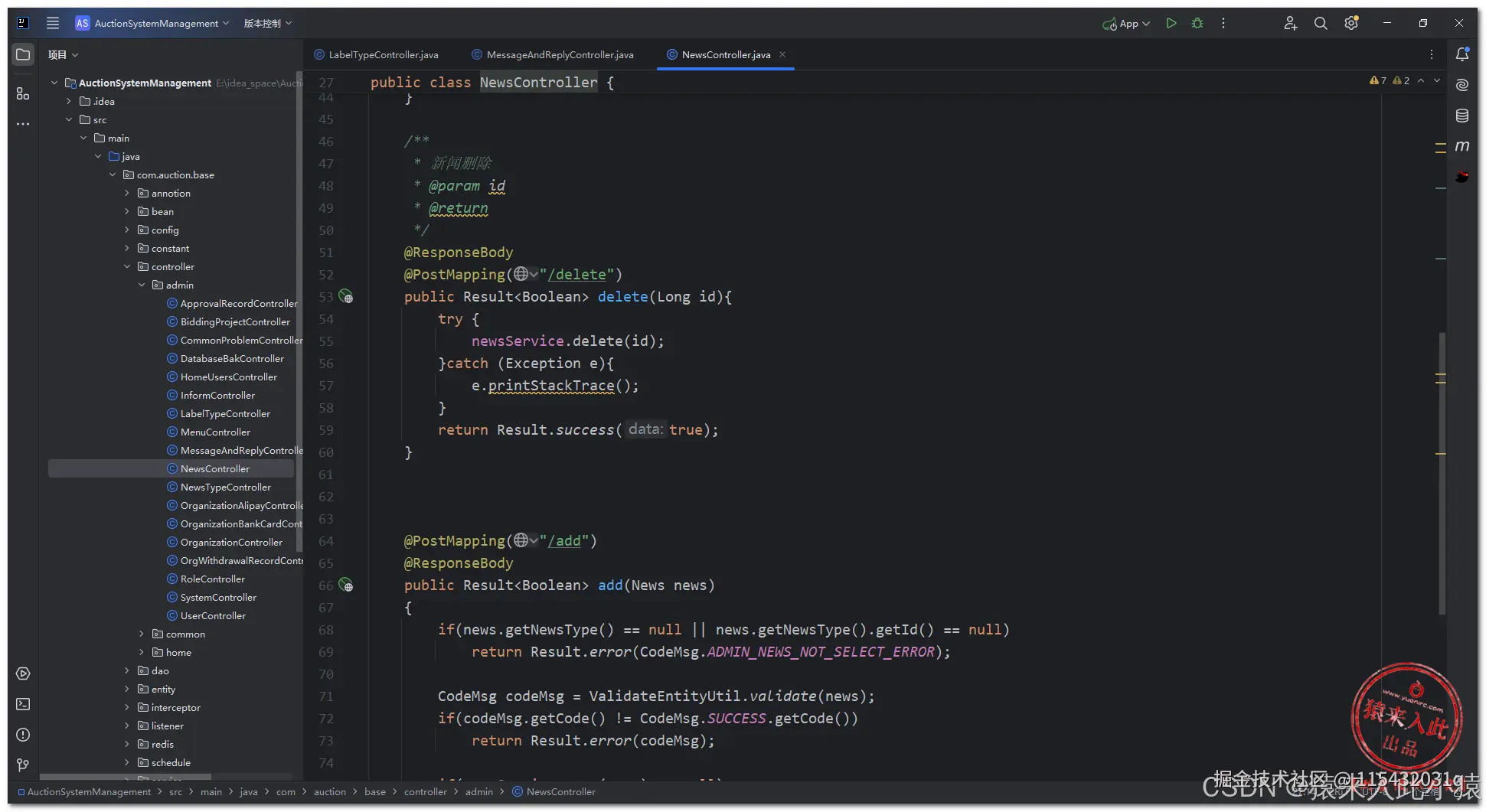This screenshot has height=812, width=1486.
Task: Open the Project tool window icon
Action: click(x=23, y=54)
